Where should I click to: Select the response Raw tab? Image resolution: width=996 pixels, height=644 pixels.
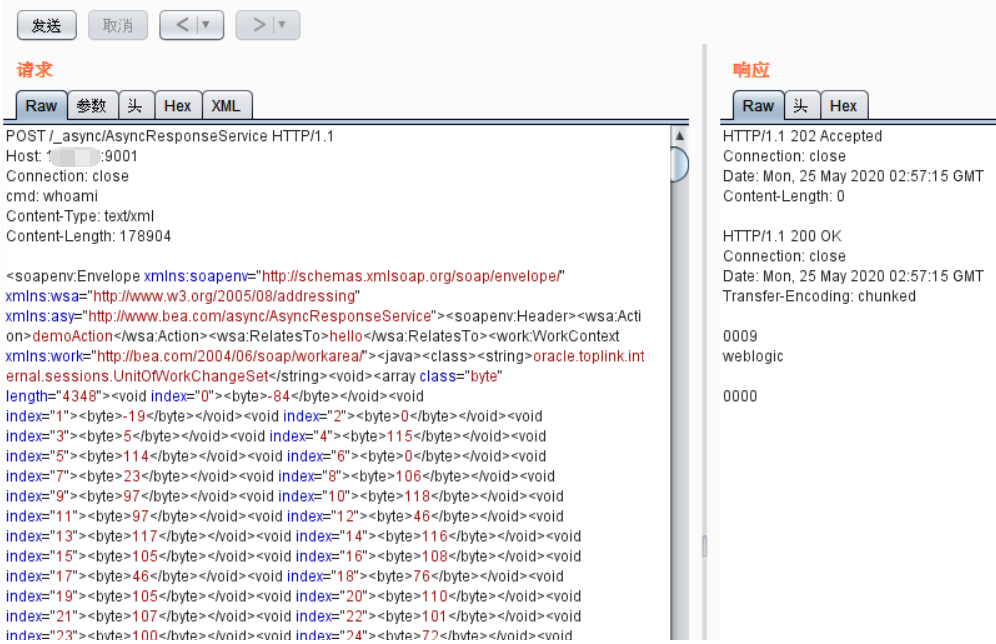point(758,105)
